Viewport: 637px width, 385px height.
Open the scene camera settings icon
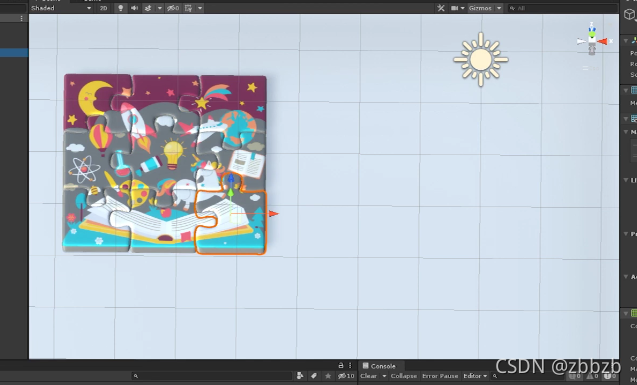point(455,8)
